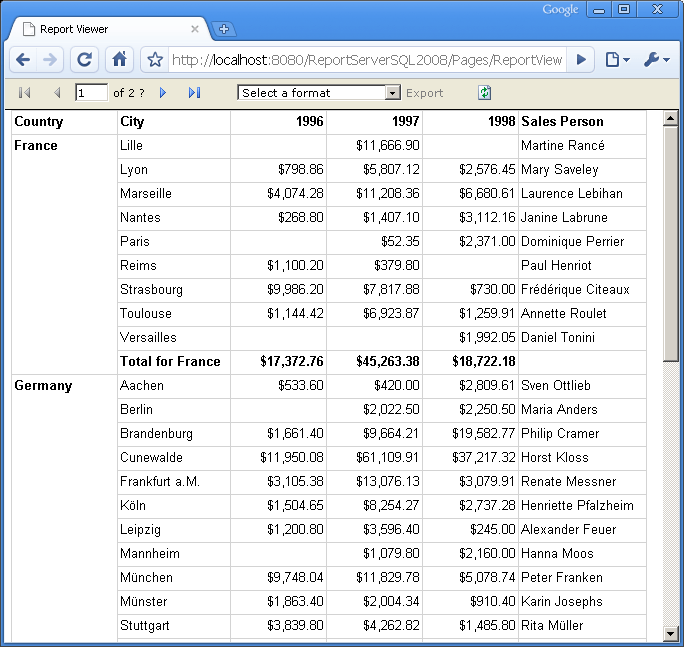Screen dimensions: 684x647
Task: Click the current page number field
Action: tap(92, 92)
